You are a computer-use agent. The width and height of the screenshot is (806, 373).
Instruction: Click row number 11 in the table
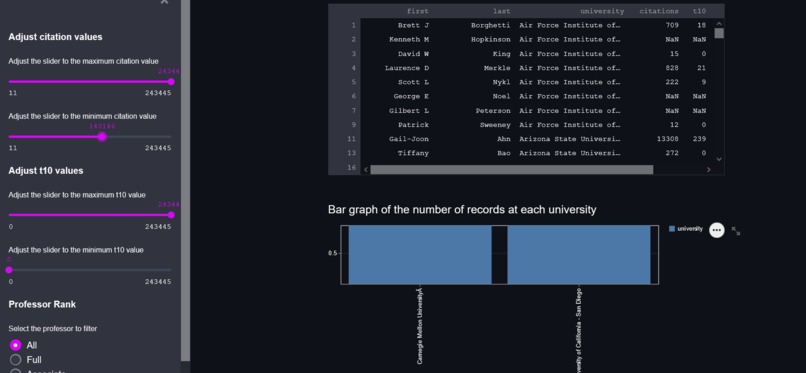(x=352, y=139)
